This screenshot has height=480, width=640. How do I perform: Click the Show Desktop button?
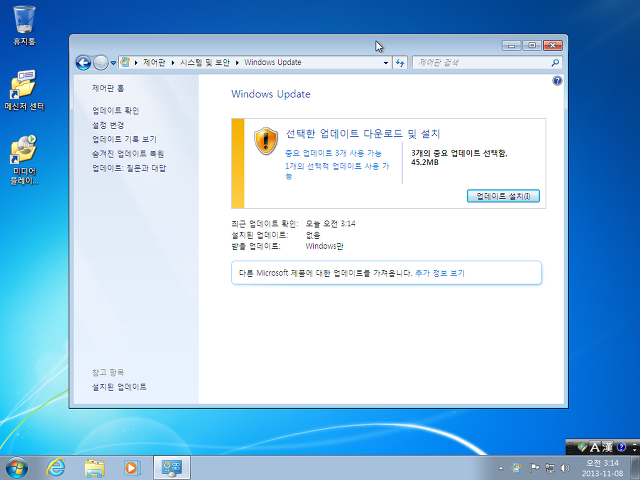pos(636,468)
